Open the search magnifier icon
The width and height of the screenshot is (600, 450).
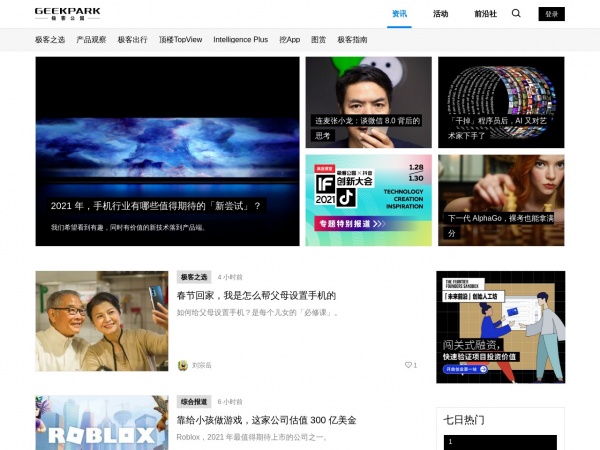coord(516,13)
